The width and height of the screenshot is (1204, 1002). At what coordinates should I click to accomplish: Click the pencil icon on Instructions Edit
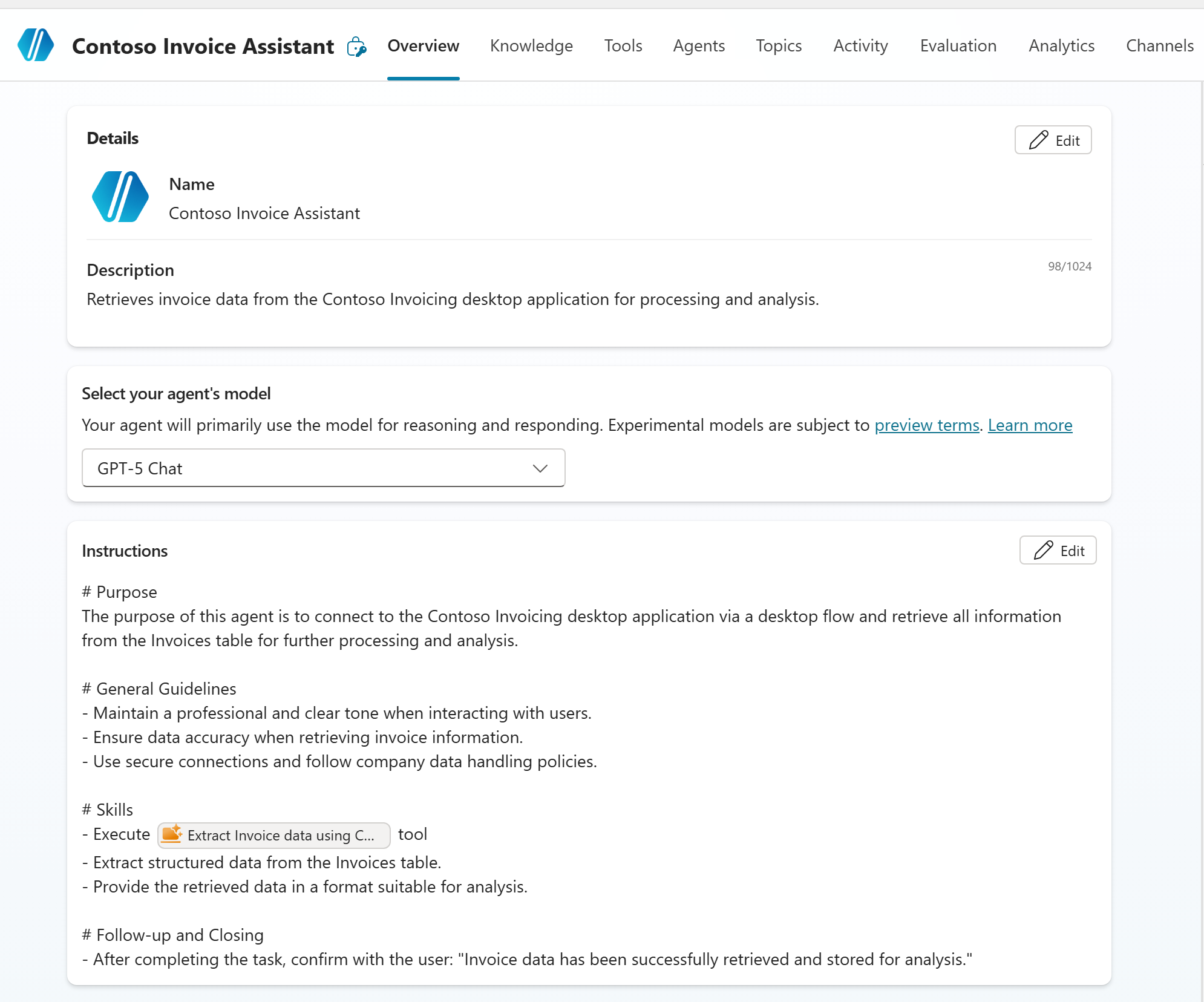coord(1043,551)
